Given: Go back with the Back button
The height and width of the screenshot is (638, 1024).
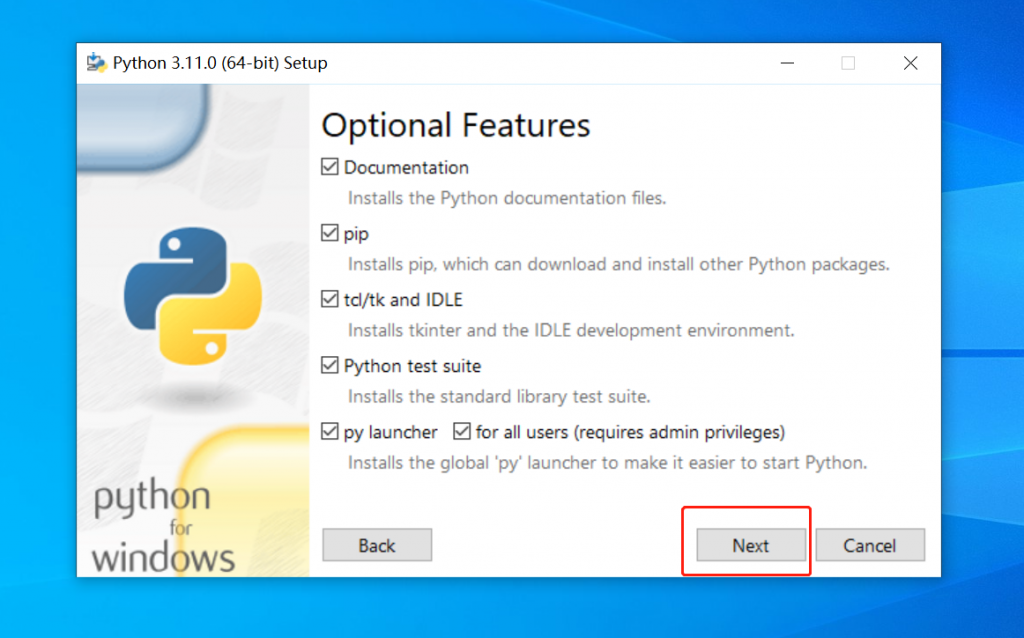Looking at the screenshot, I should (x=377, y=545).
